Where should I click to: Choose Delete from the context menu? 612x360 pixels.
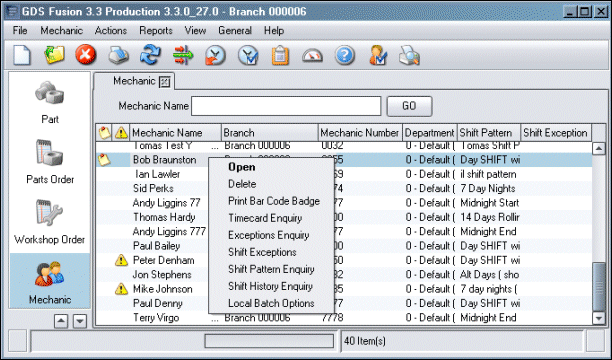coord(271,184)
